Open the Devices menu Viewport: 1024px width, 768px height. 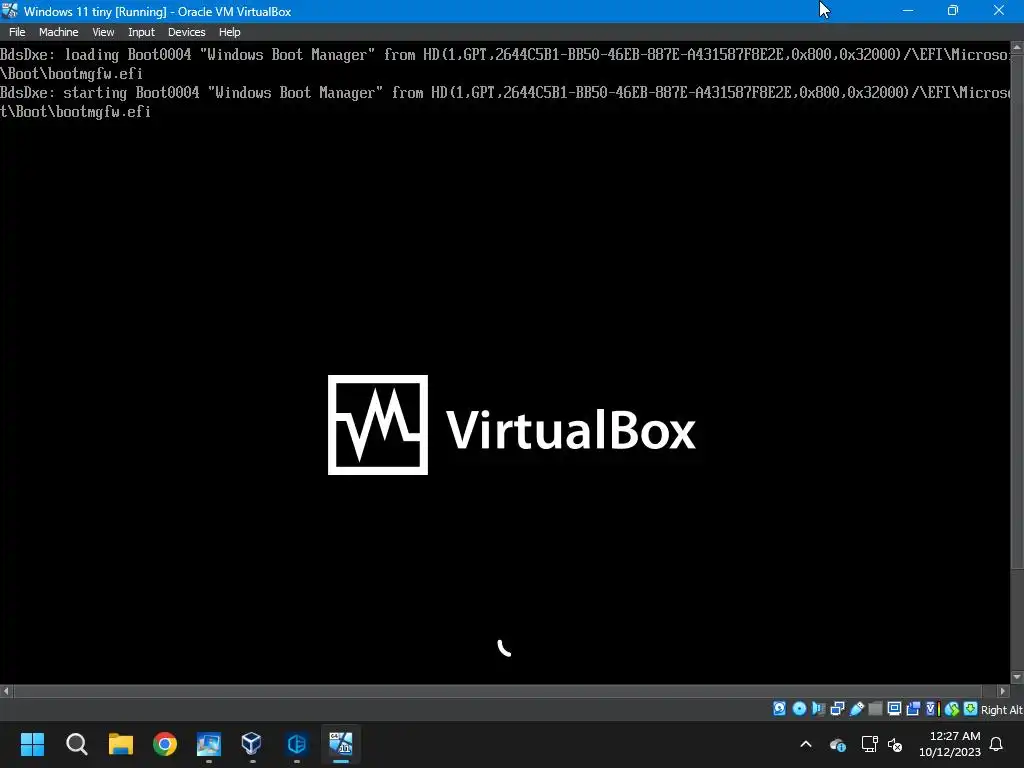pos(186,32)
